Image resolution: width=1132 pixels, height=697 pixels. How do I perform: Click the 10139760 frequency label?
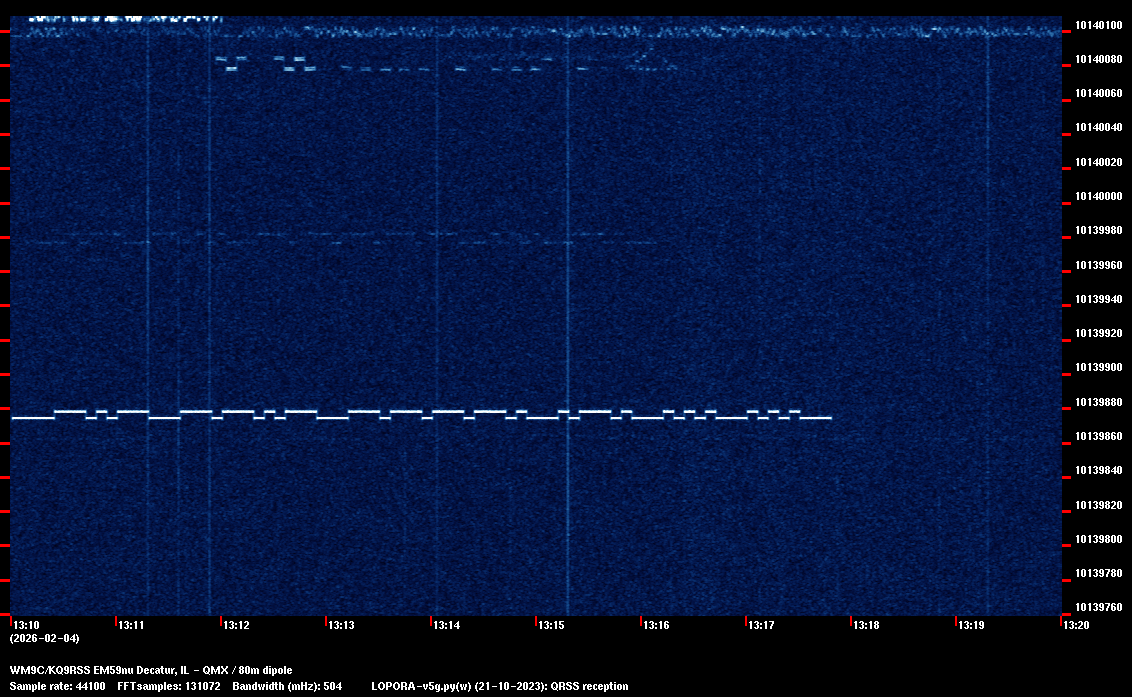pyautogui.click(x=1097, y=607)
